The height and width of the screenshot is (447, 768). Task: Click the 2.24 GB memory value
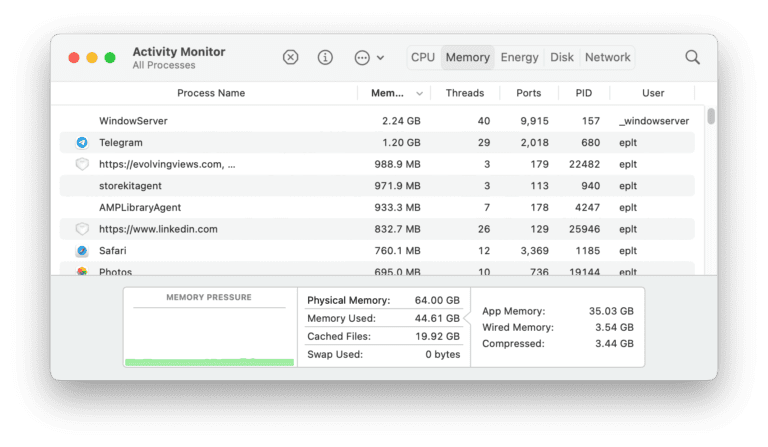[x=401, y=121]
